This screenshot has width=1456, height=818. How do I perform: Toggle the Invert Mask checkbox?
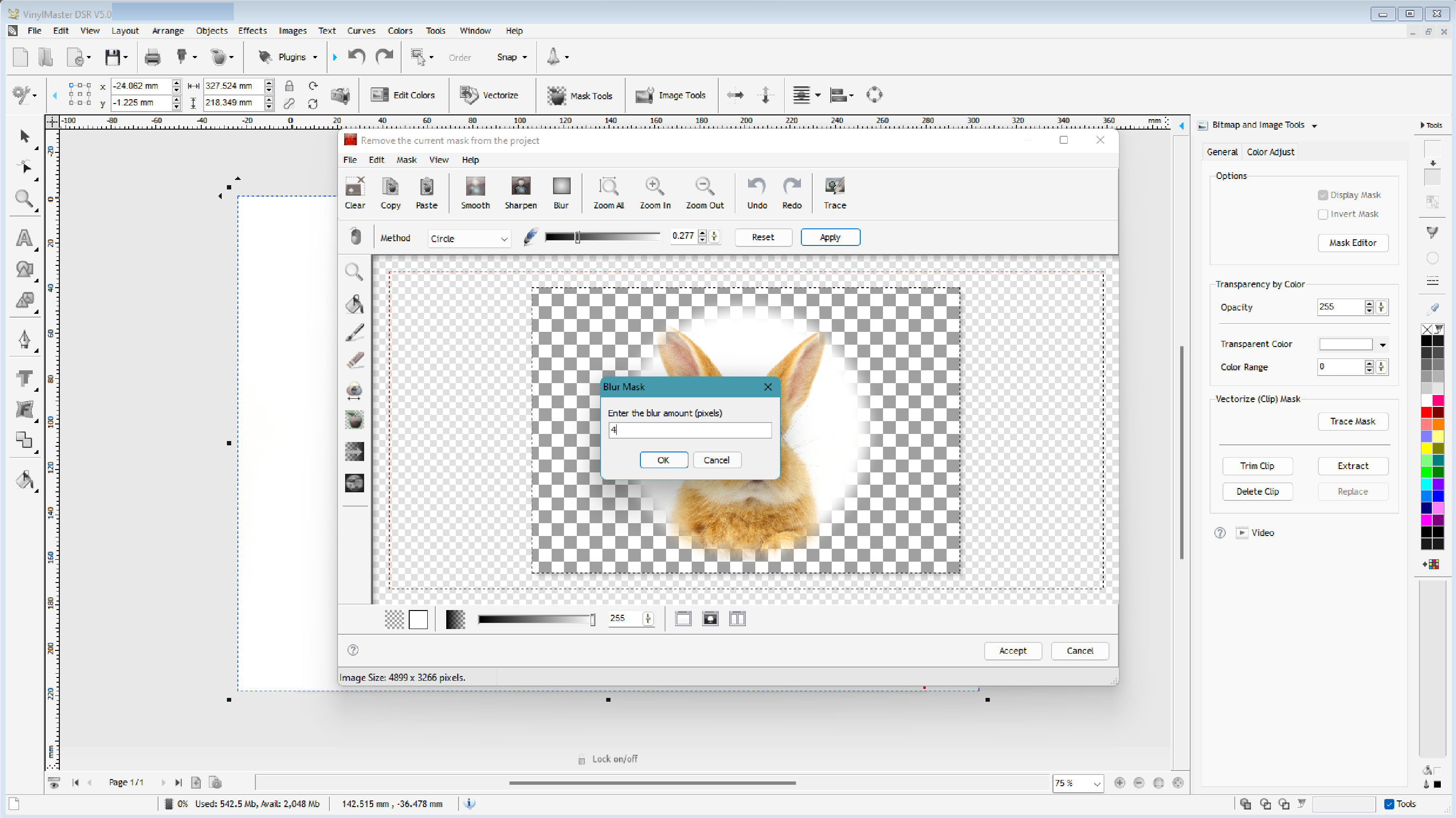[1323, 214]
